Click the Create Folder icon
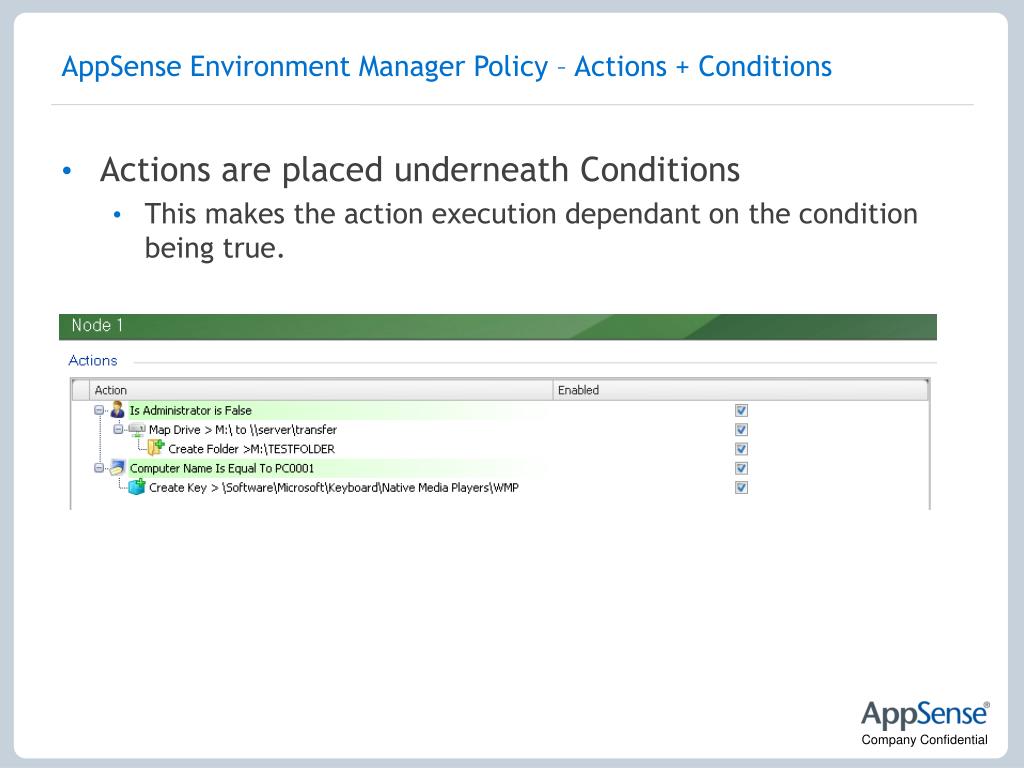 pos(155,448)
